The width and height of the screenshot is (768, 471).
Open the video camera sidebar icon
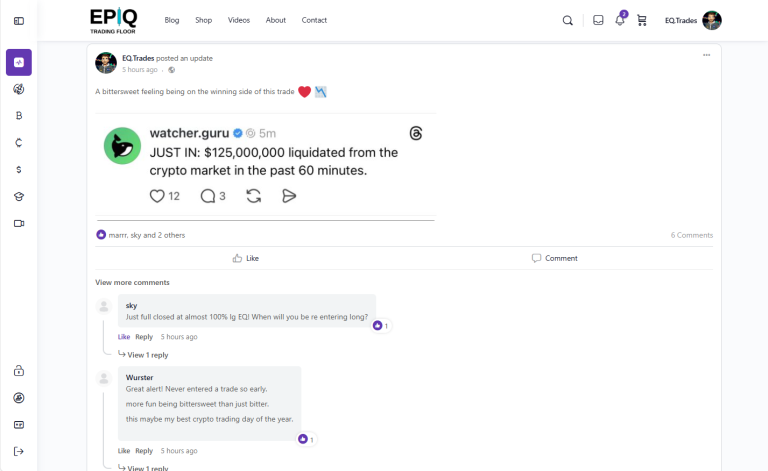pyautogui.click(x=19, y=223)
